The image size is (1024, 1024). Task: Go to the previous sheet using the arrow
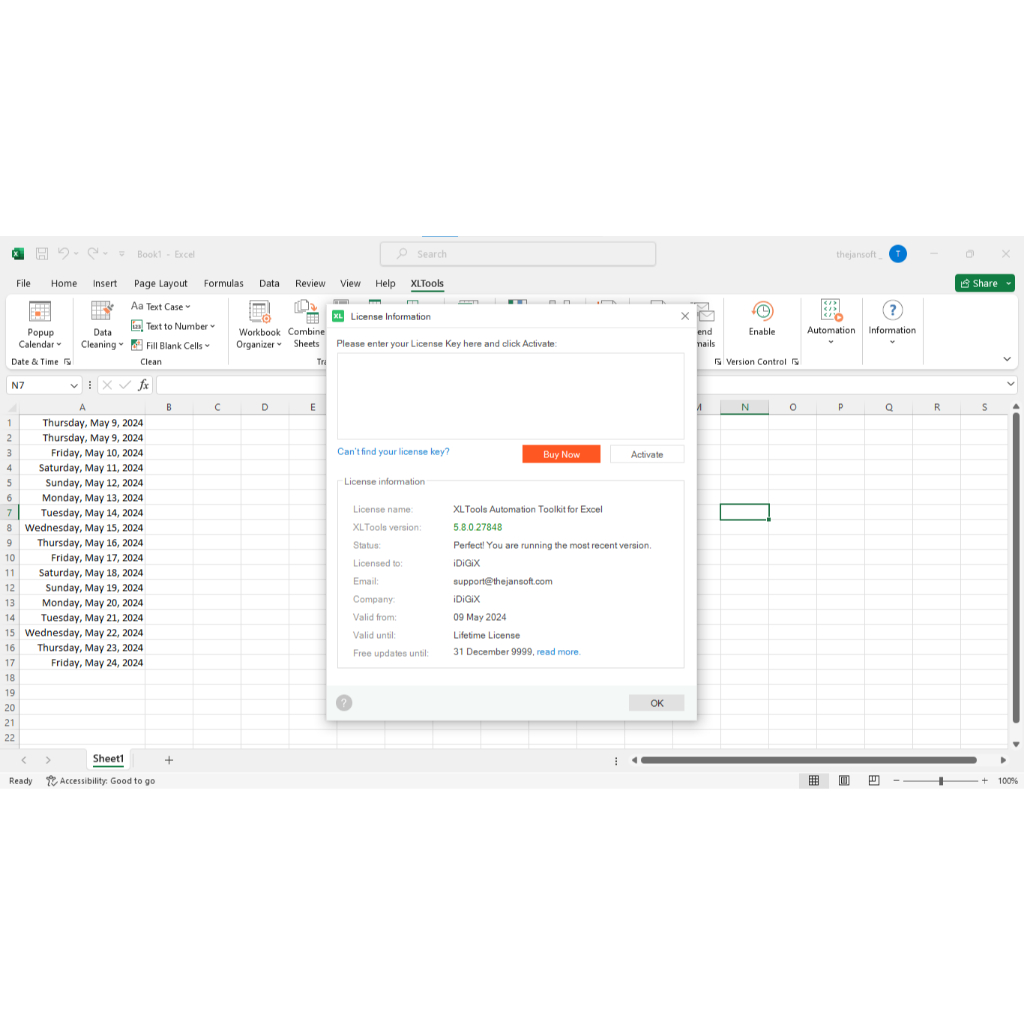(x=24, y=760)
